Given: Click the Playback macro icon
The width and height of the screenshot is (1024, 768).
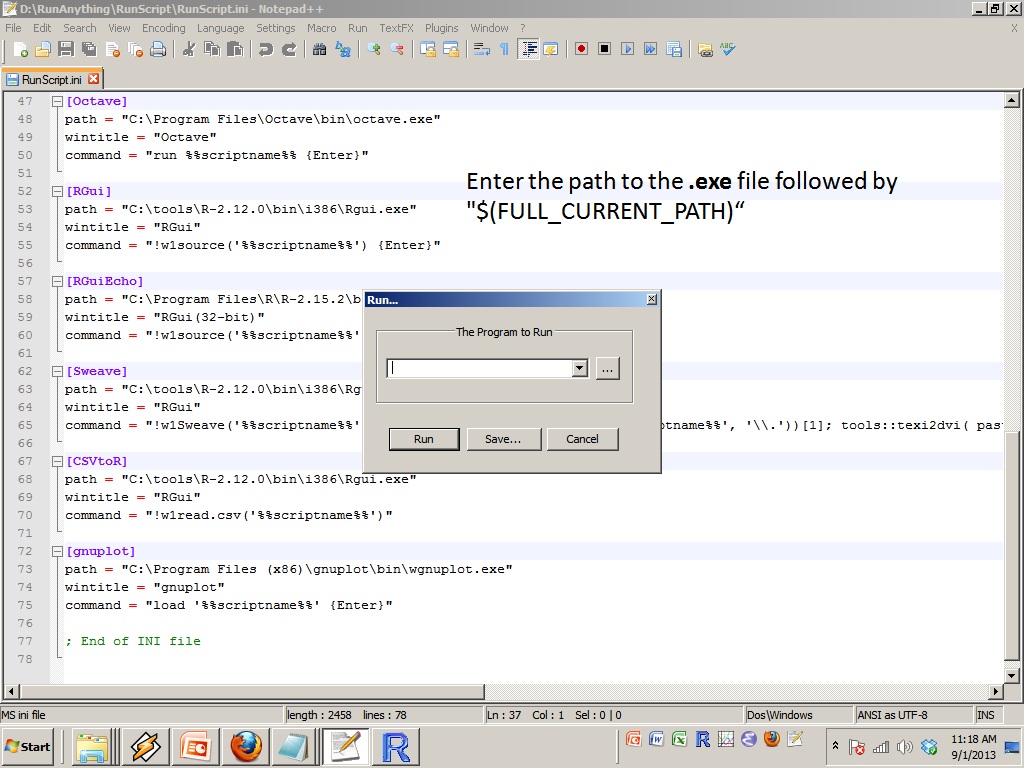Looking at the screenshot, I should (628, 50).
